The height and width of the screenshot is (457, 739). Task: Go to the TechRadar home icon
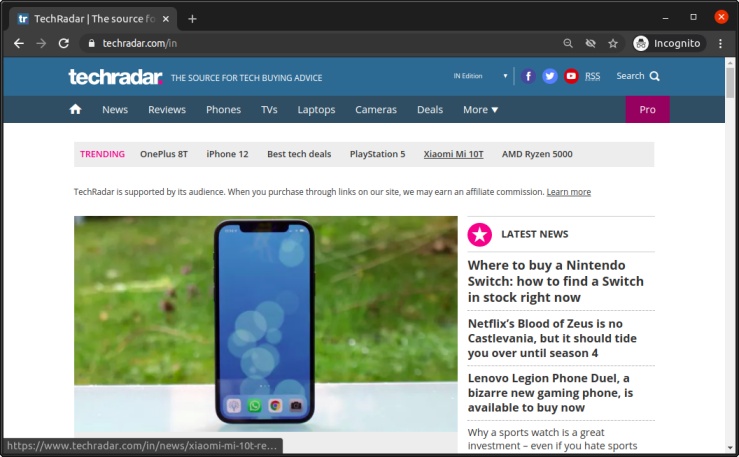pyautogui.click(x=75, y=109)
